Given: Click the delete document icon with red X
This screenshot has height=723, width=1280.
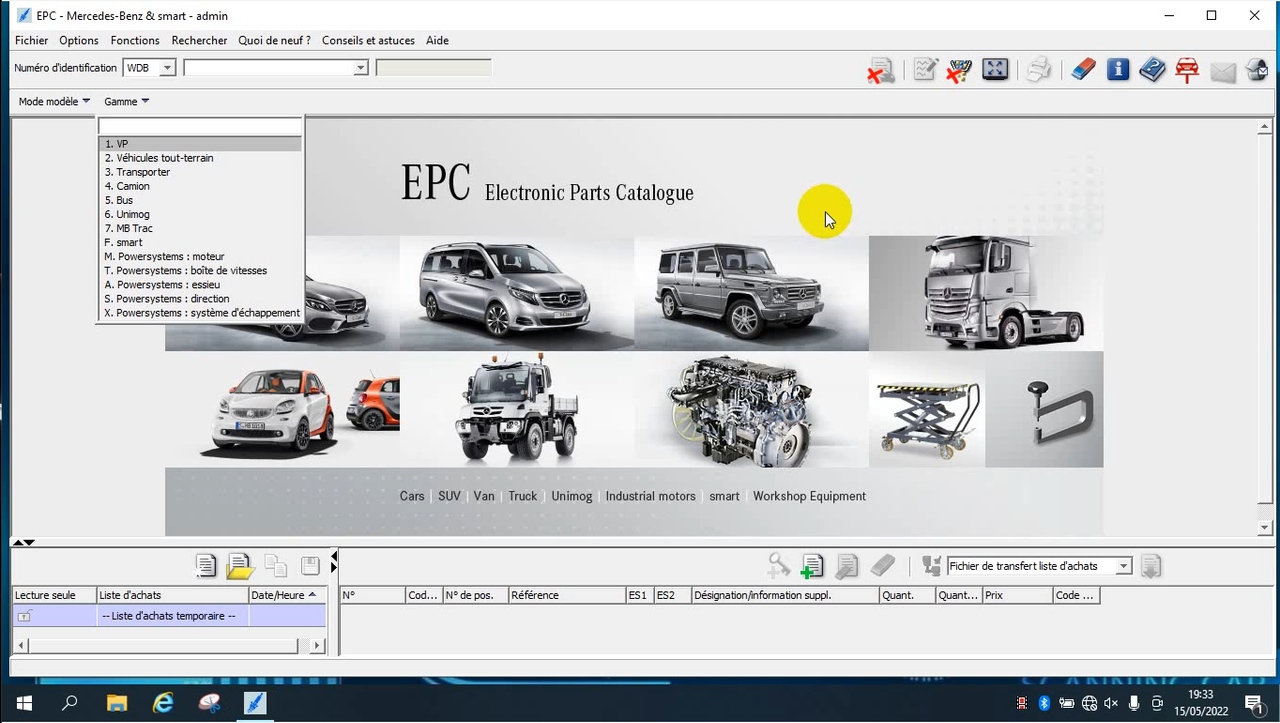Looking at the screenshot, I should tap(881, 70).
